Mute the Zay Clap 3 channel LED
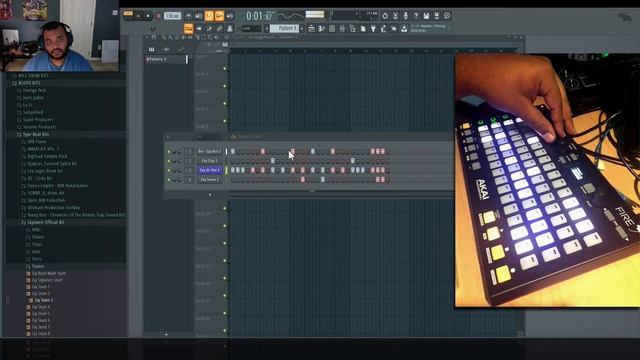The width and height of the screenshot is (640, 360). (x=169, y=161)
